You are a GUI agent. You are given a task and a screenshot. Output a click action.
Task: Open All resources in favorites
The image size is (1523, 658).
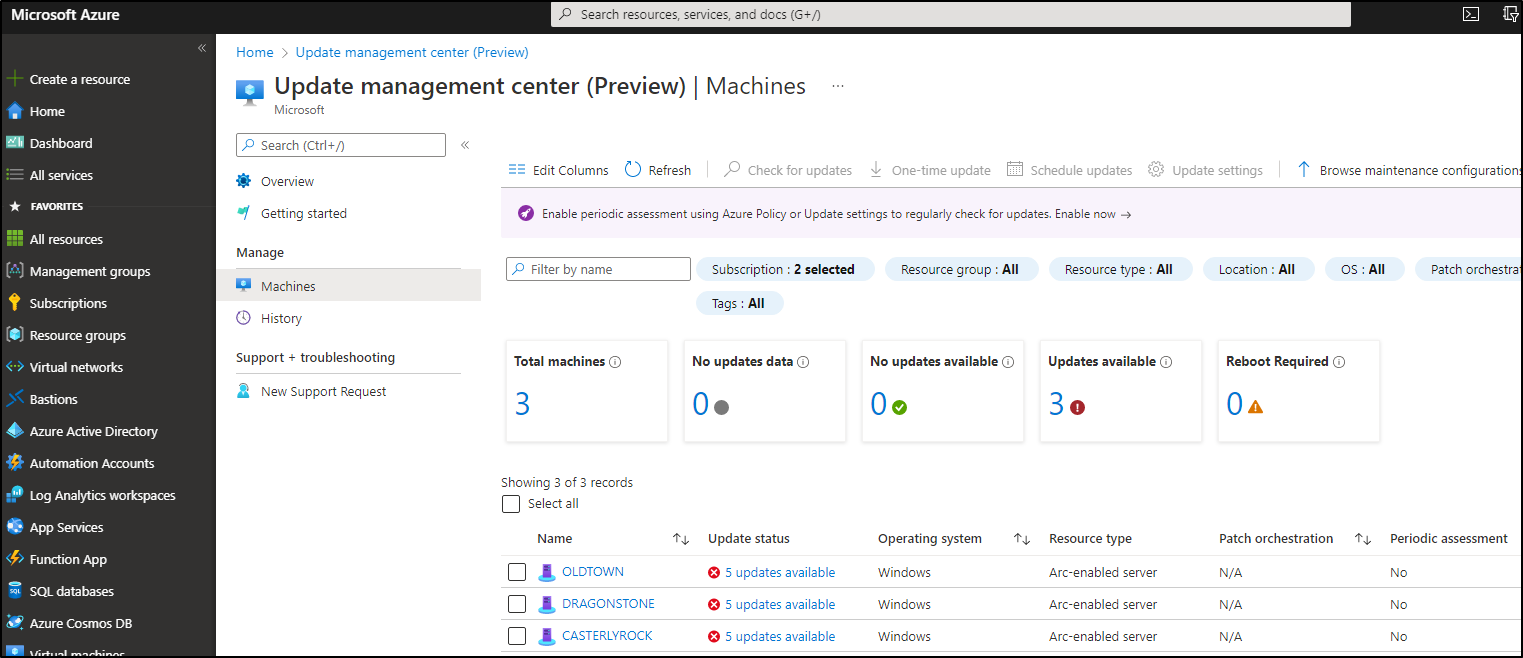pyautogui.click(x=66, y=239)
